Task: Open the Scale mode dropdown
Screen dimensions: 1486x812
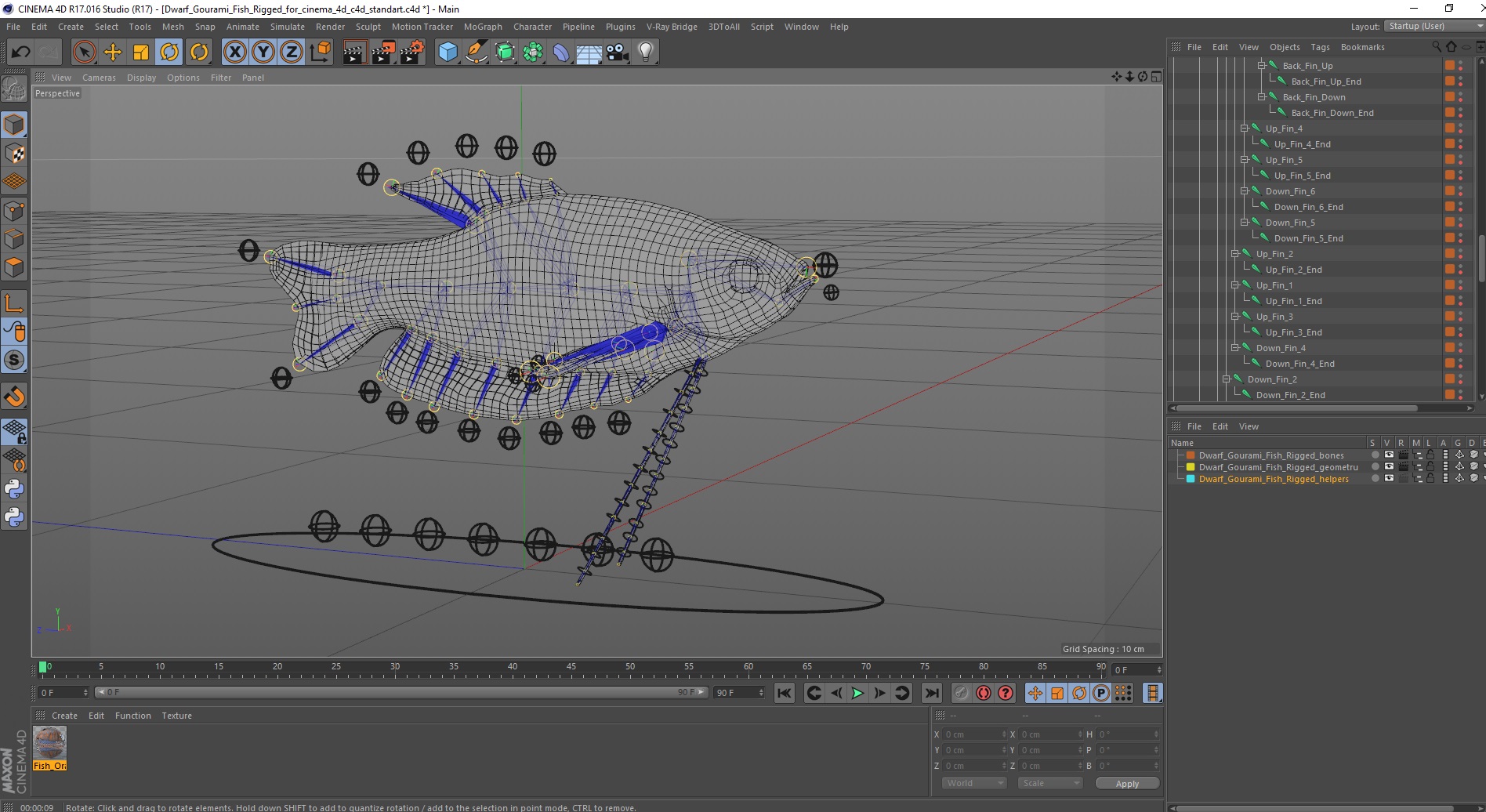Action: (x=1049, y=783)
